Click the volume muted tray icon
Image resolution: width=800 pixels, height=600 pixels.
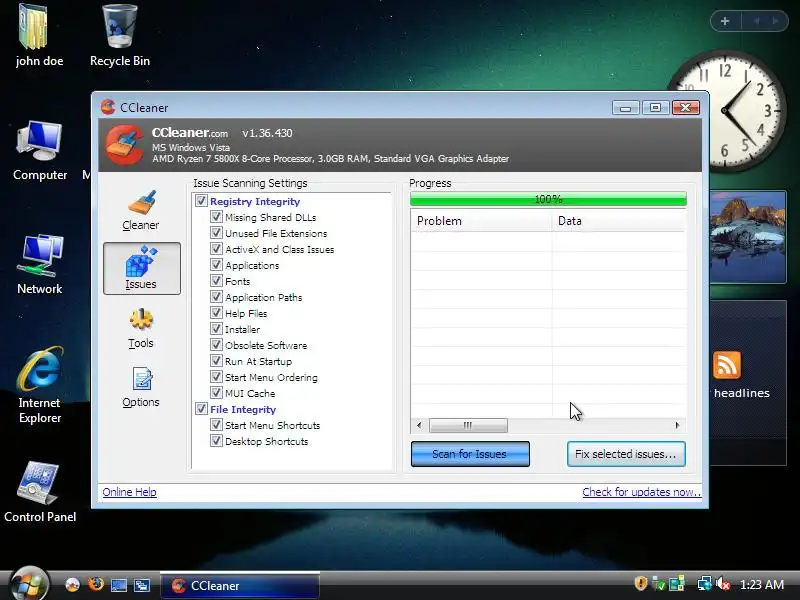click(723, 584)
